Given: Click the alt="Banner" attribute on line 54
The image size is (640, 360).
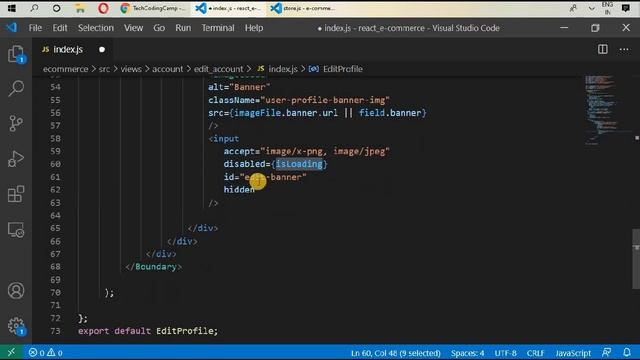Looking at the screenshot, I should 239,87.
